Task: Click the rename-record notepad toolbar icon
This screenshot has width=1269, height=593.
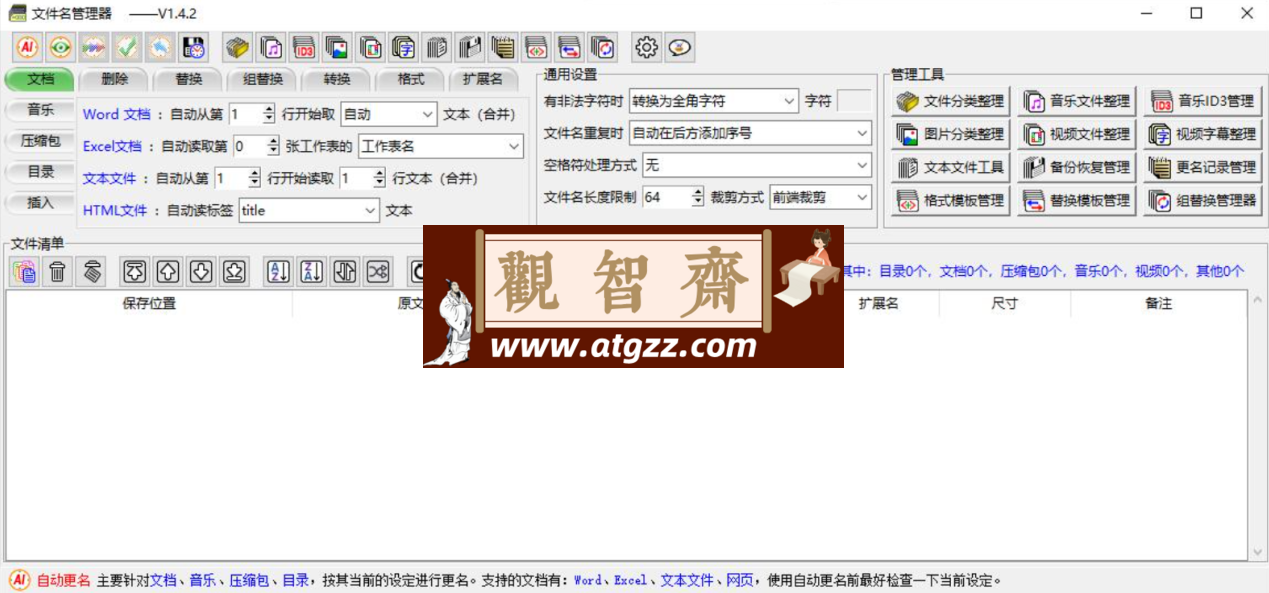Action: coord(502,47)
